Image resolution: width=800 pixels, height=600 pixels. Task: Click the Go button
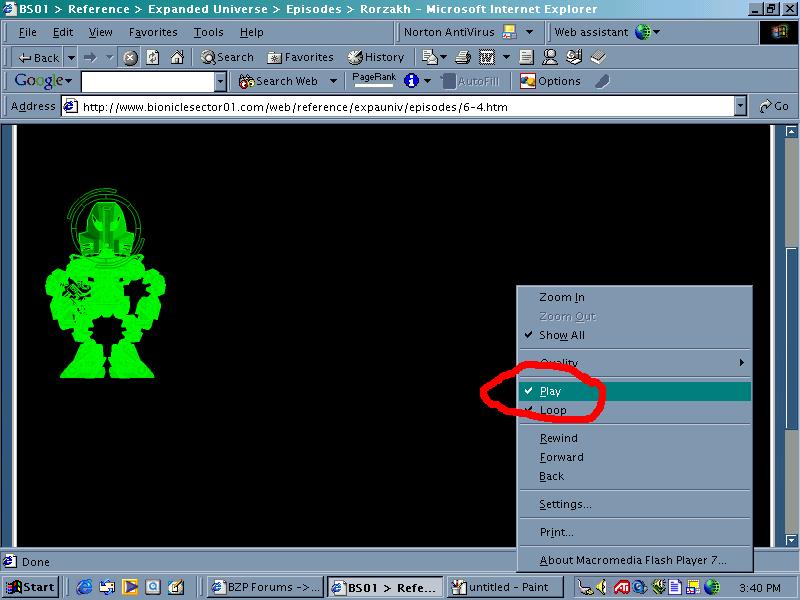[773, 106]
